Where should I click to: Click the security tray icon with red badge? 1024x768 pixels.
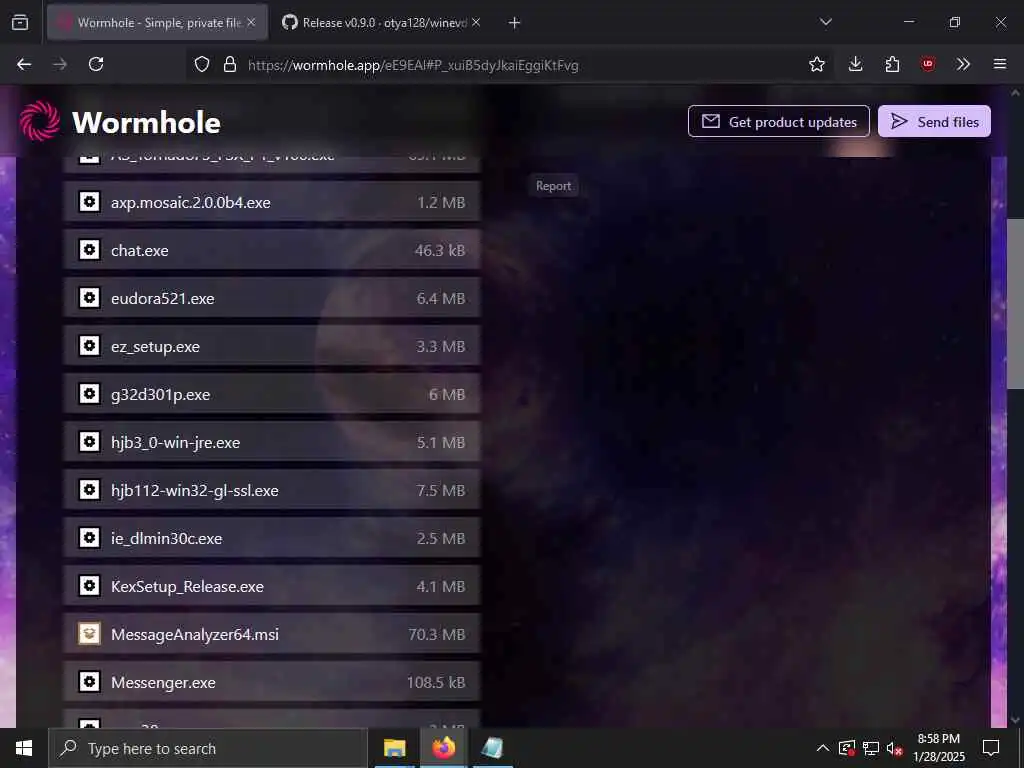[x=846, y=748]
